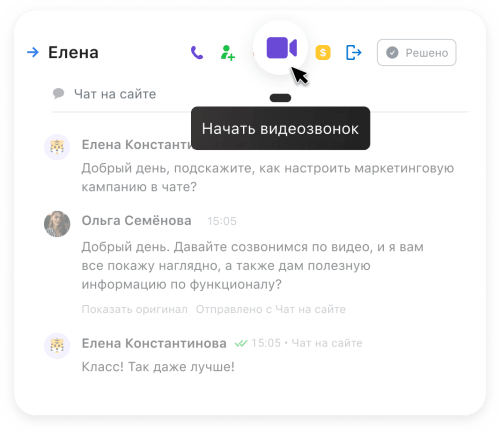Start a video call with the camera icon
Screen dimensions: 500x433
(x=281, y=48)
